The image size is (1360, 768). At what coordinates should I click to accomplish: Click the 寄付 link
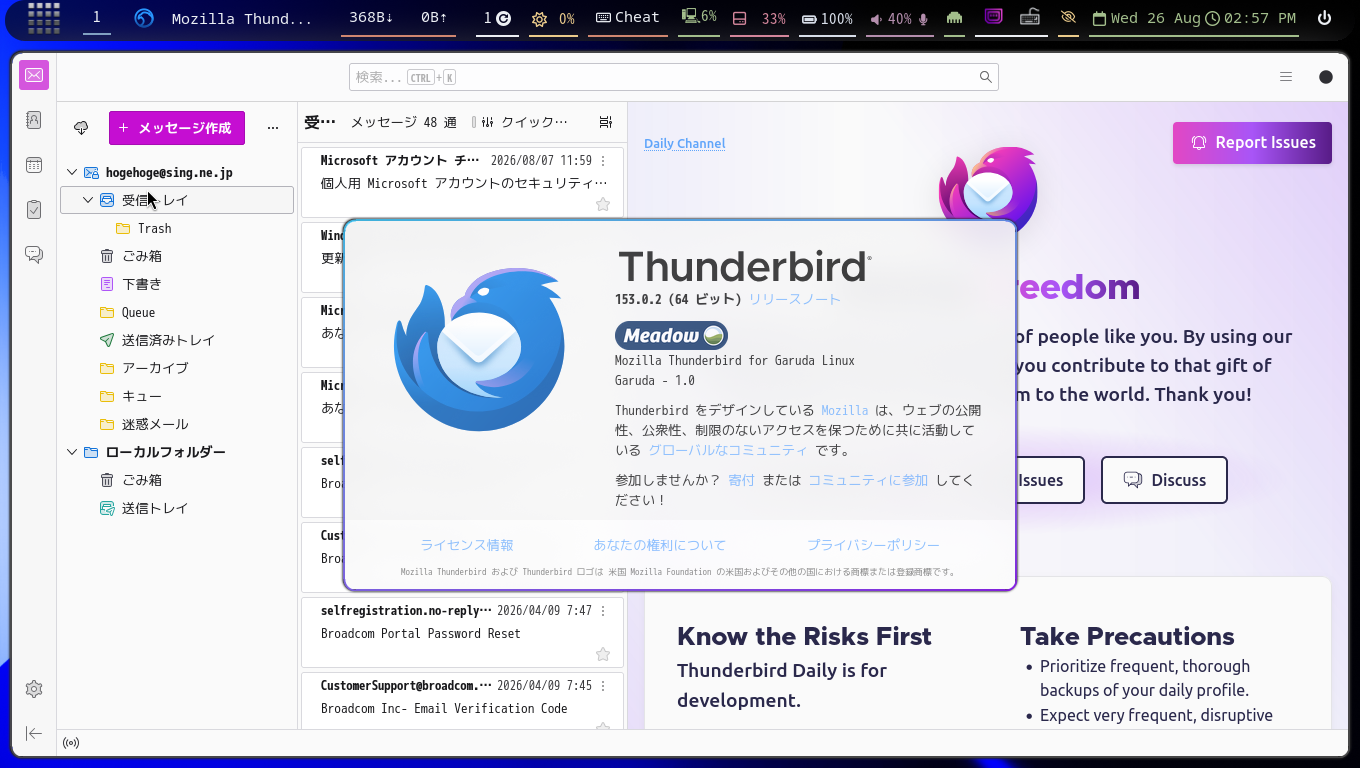[742, 480]
